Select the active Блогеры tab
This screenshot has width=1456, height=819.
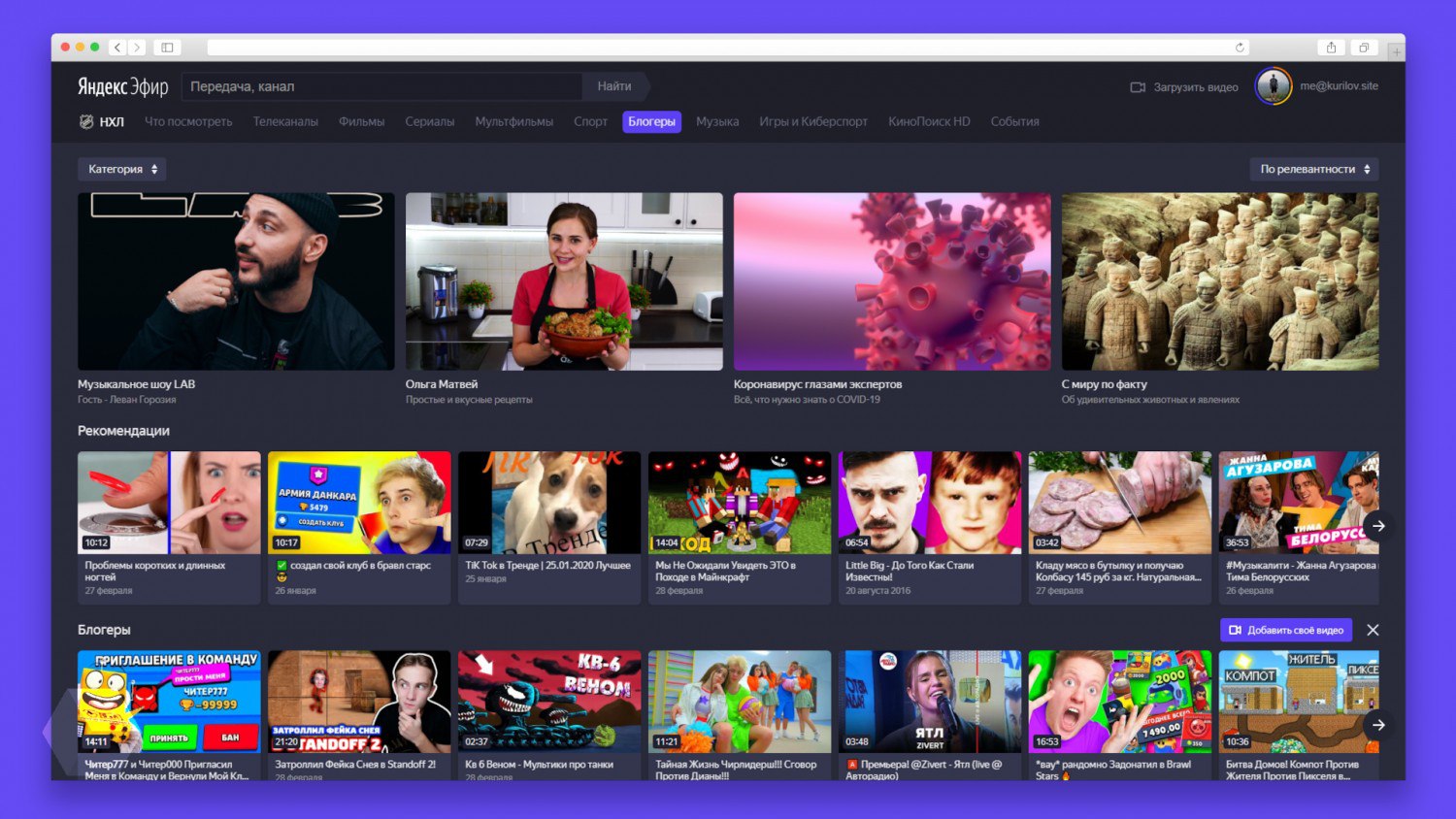pyautogui.click(x=651, y=121)
